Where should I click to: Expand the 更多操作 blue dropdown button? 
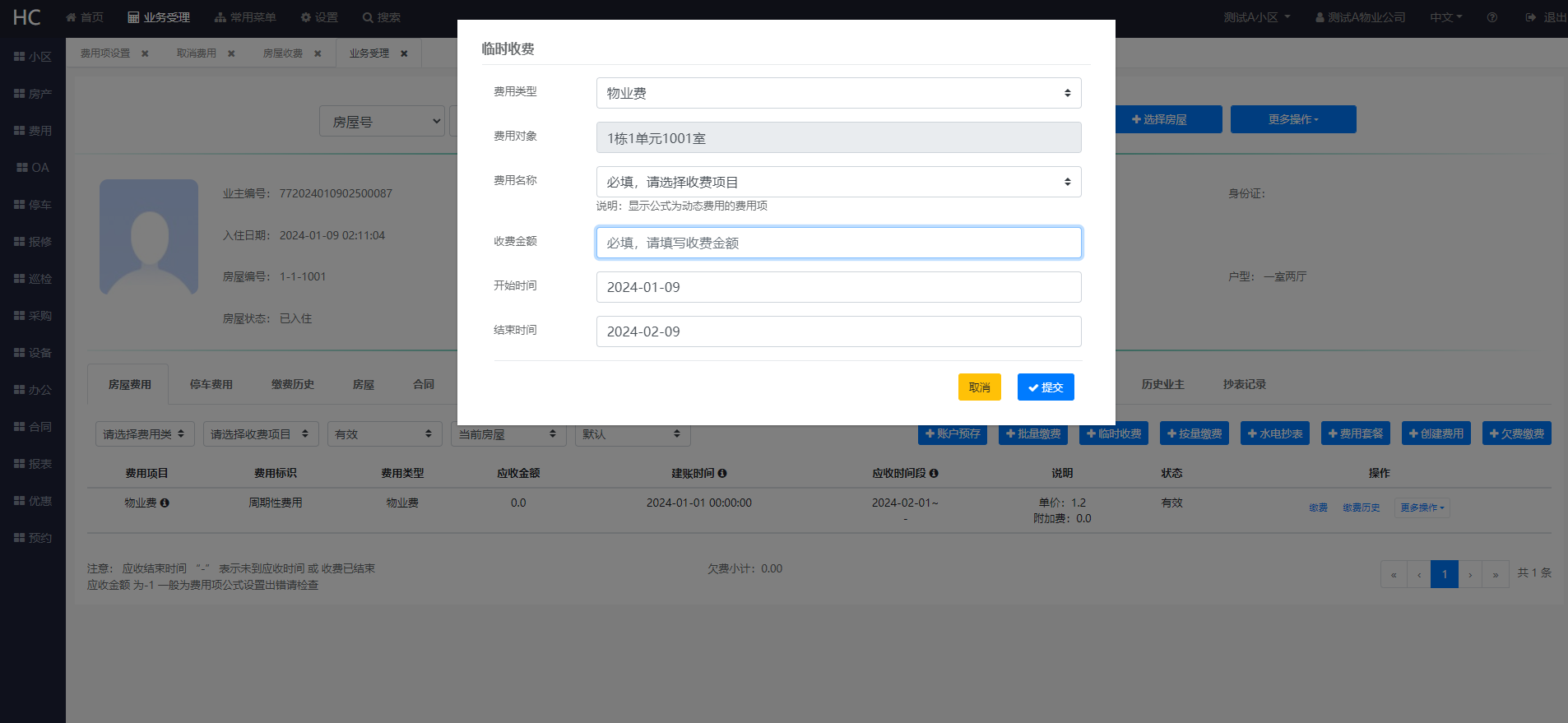tap(1292, 119)
